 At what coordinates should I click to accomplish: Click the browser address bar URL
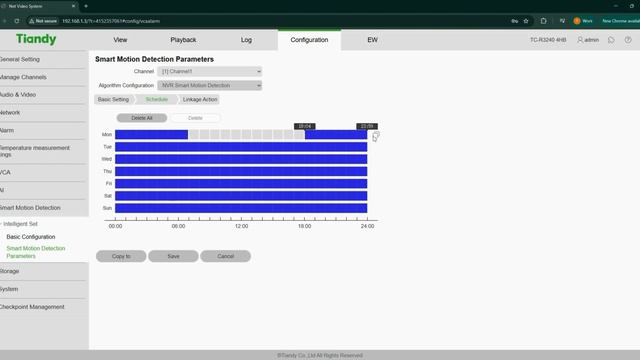[x=111, y=21]
